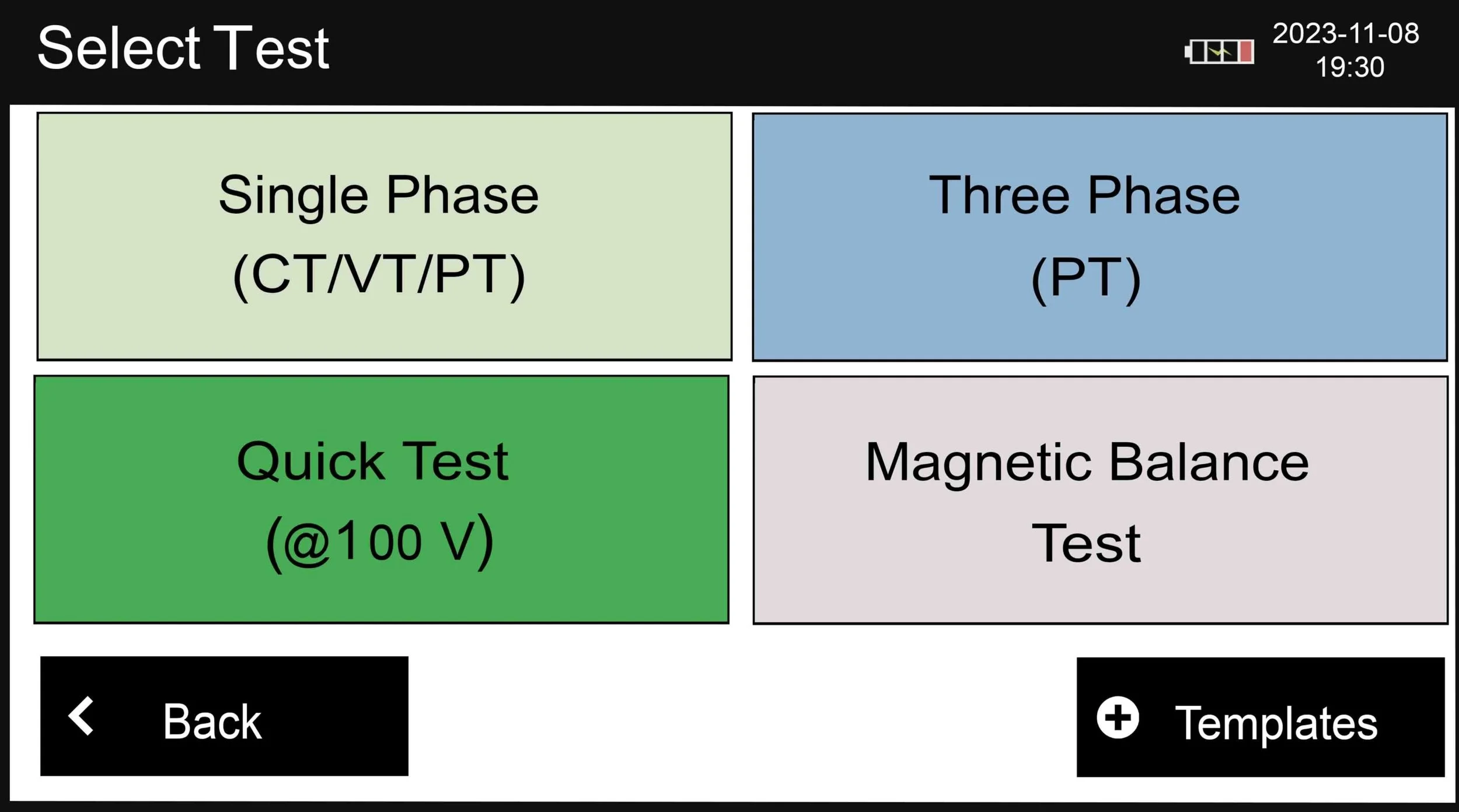The image size is (1459, 812).
Task: Choose the Three Phase test option
Action: [1100, 237]
